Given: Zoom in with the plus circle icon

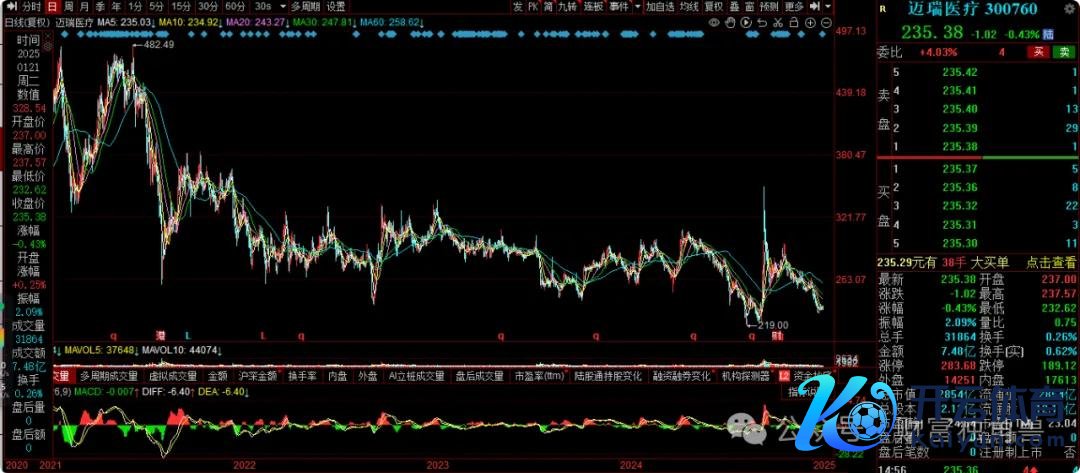Looking at the screenshot, I should click(x=810, y=22).
